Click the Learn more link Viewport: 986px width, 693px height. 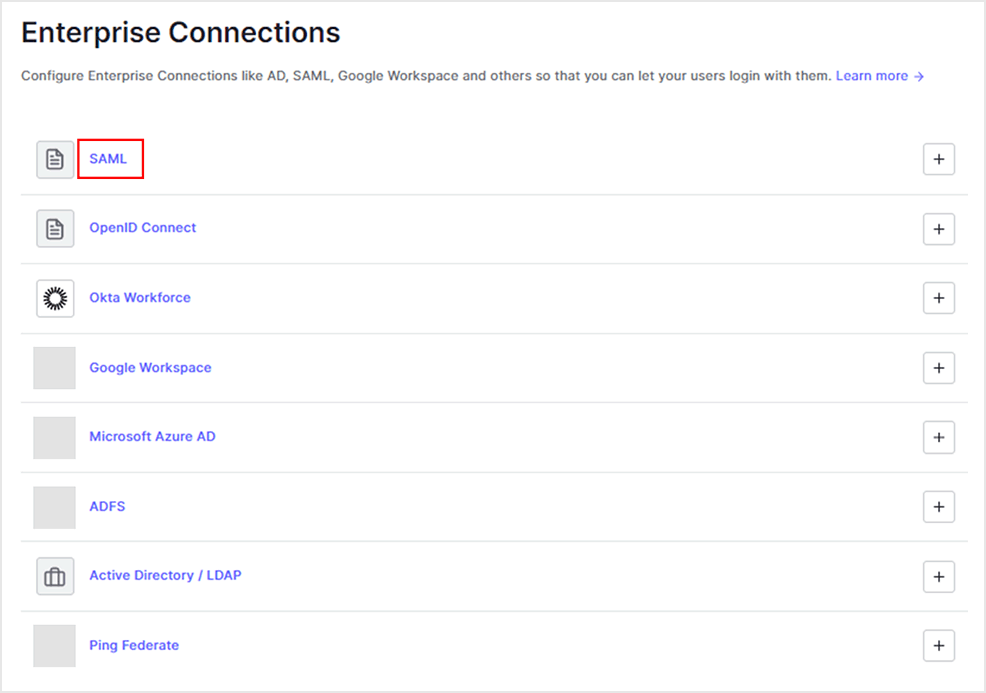[x=875, y=75]
